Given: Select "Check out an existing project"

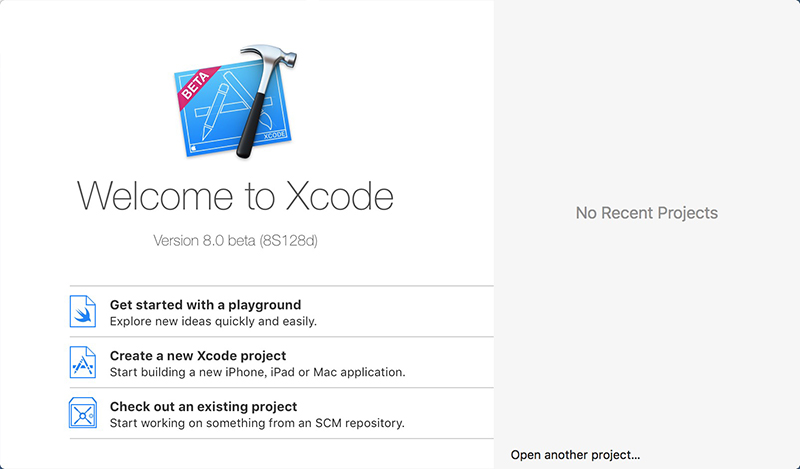Looking at the screenshot, I should point(203,407).
